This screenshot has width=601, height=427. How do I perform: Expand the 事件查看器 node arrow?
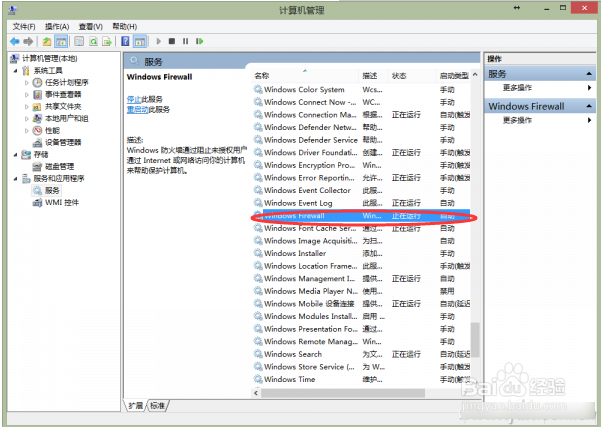coord(26,95)
